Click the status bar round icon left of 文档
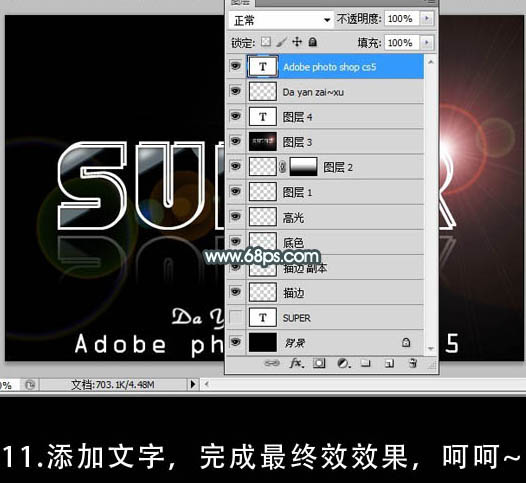This screenshot has width=526, height=483. (x=30, y=385)
